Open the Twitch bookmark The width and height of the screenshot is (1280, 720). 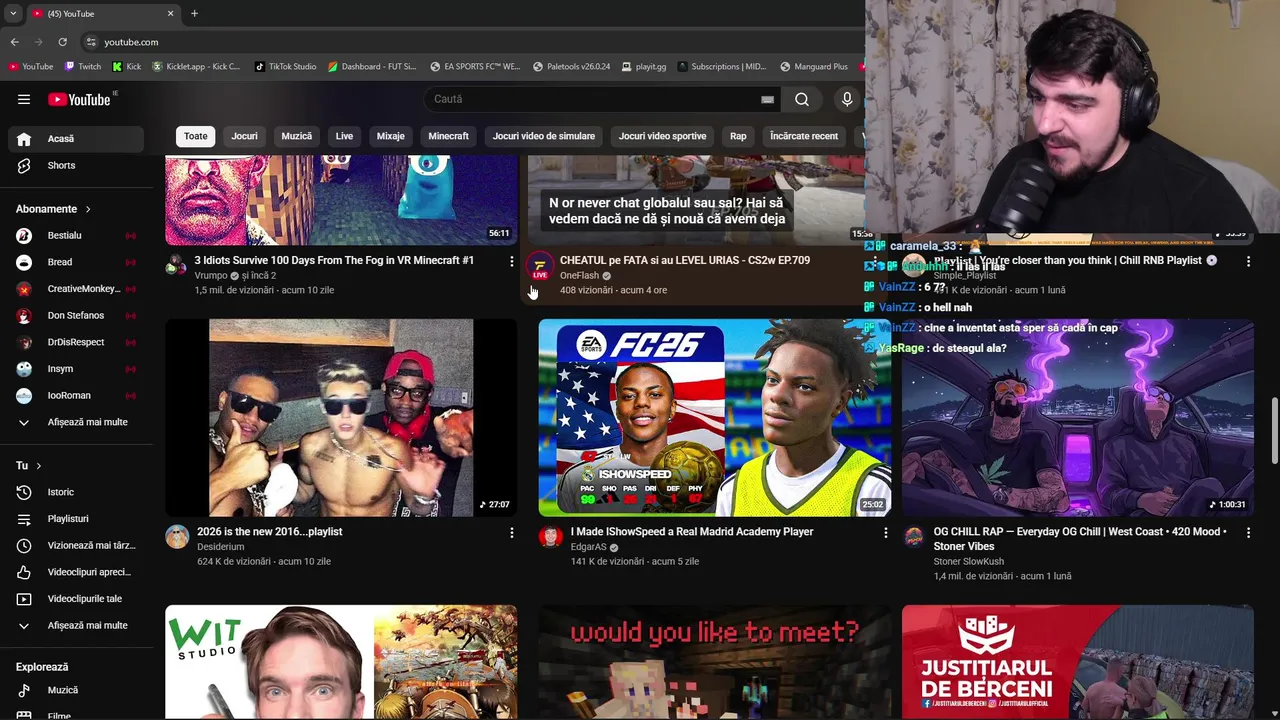(83, 67)
